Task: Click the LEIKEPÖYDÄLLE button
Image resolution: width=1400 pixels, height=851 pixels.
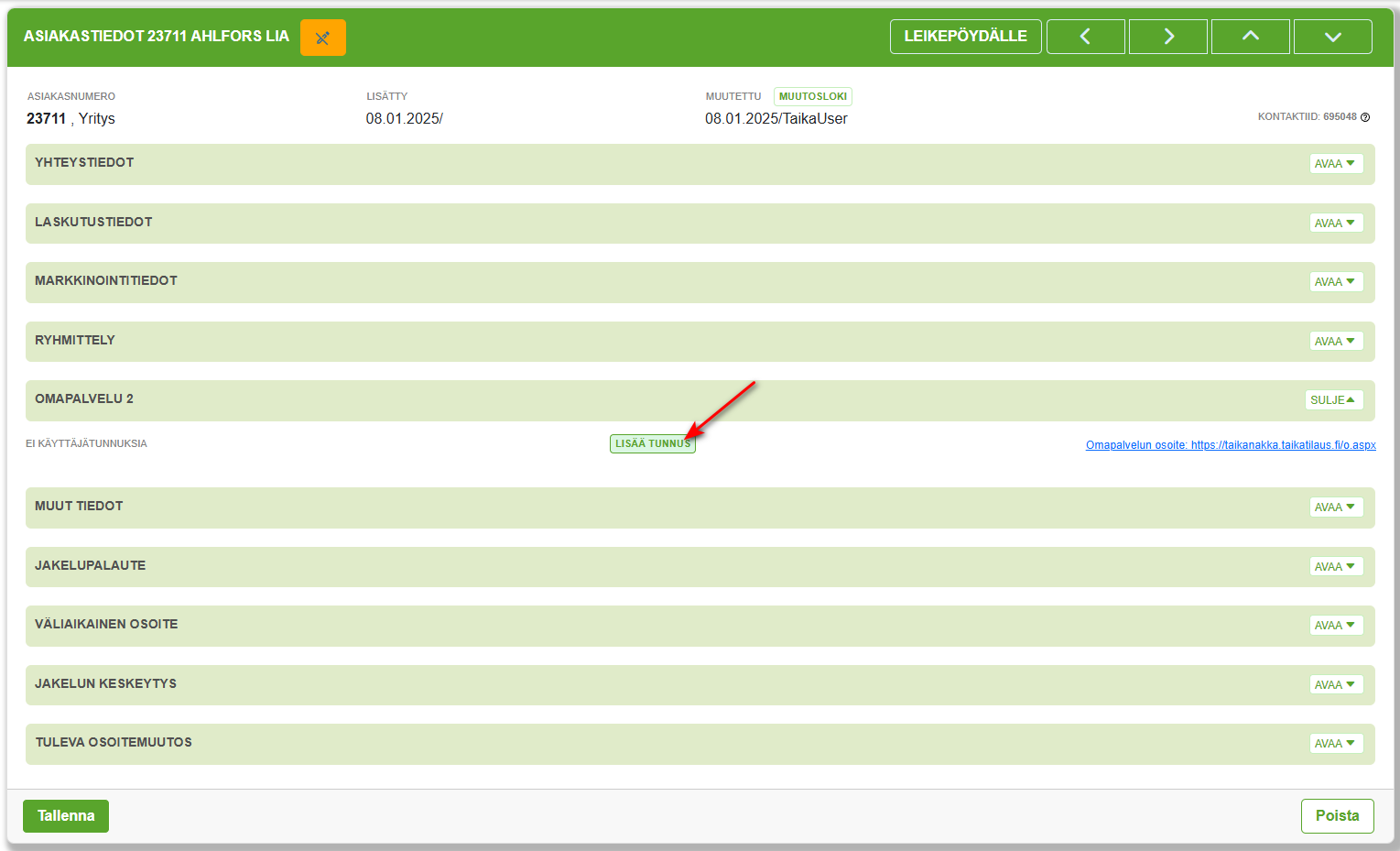Action: (x=966, y=37)
